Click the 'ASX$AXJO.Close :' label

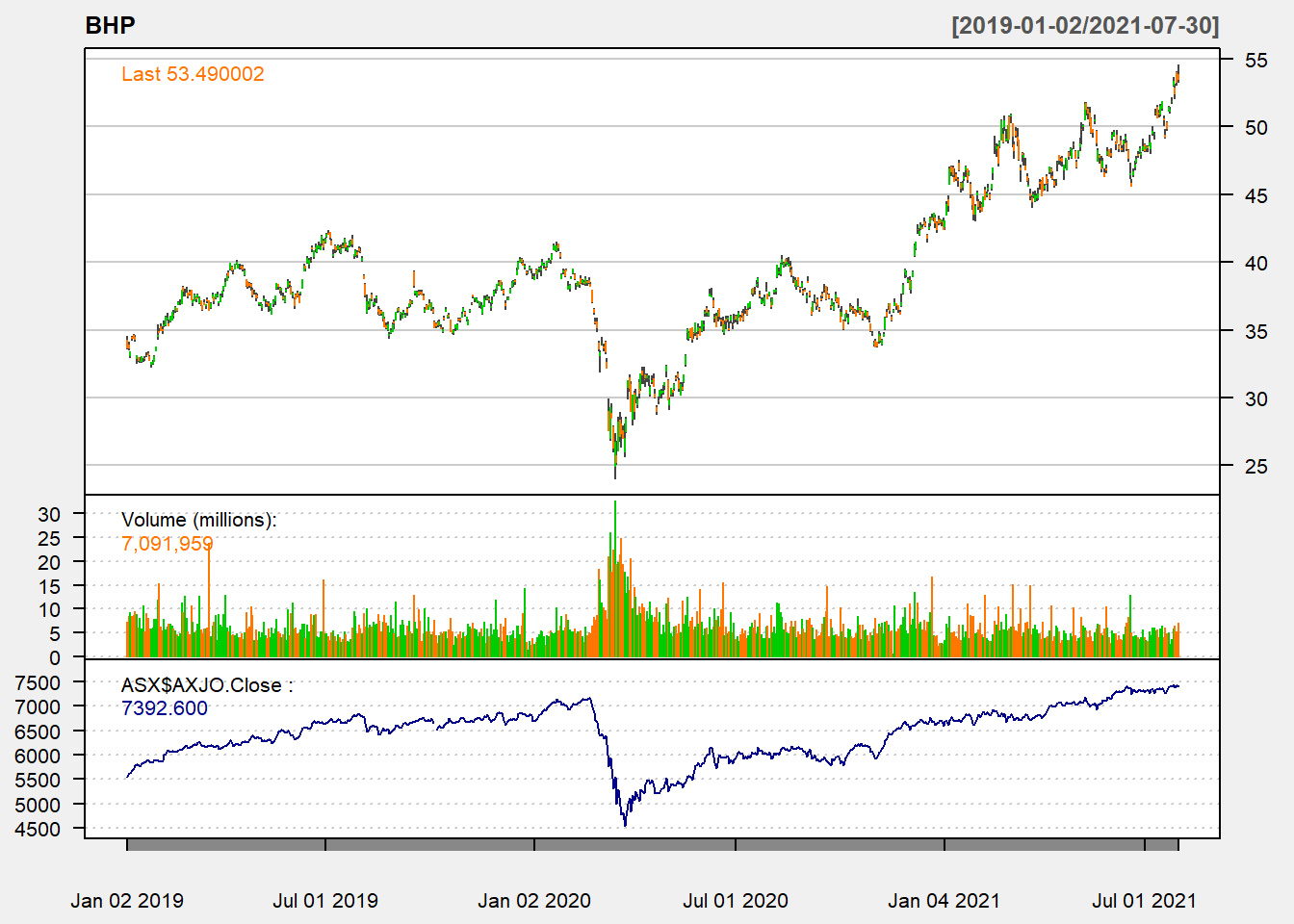[x=207, y=685]
